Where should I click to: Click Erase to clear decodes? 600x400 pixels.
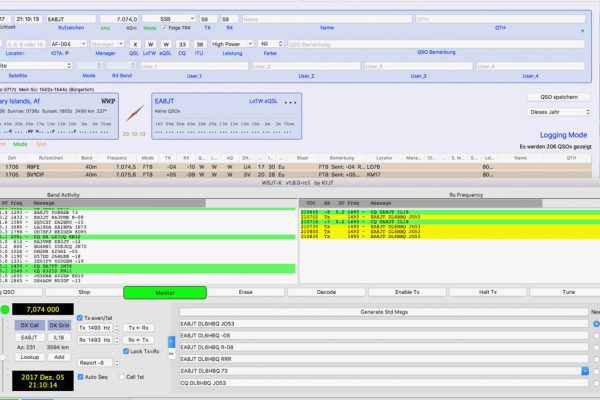pos(245,292)
